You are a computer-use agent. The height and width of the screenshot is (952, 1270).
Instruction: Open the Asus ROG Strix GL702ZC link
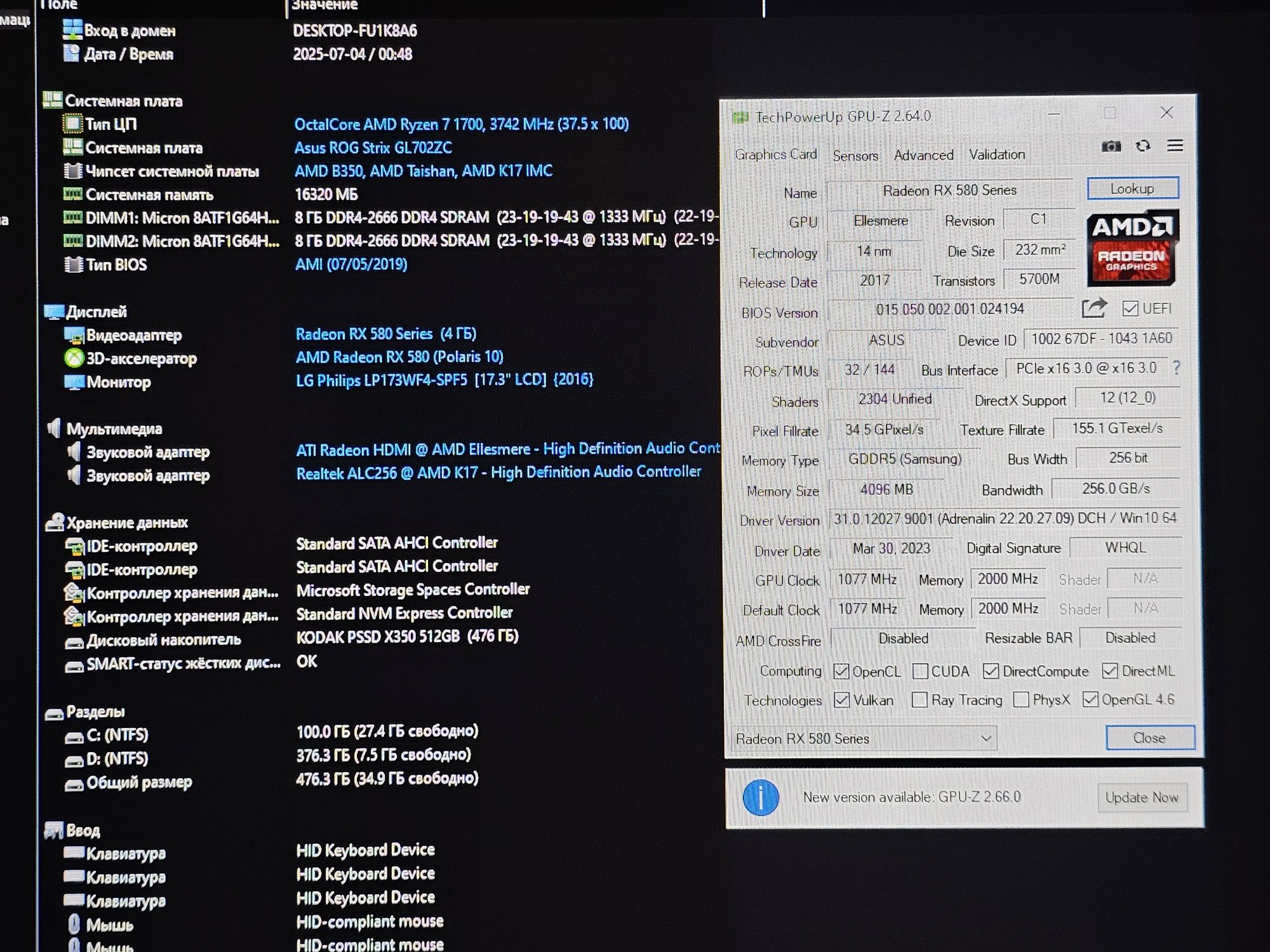pos(373,147)
